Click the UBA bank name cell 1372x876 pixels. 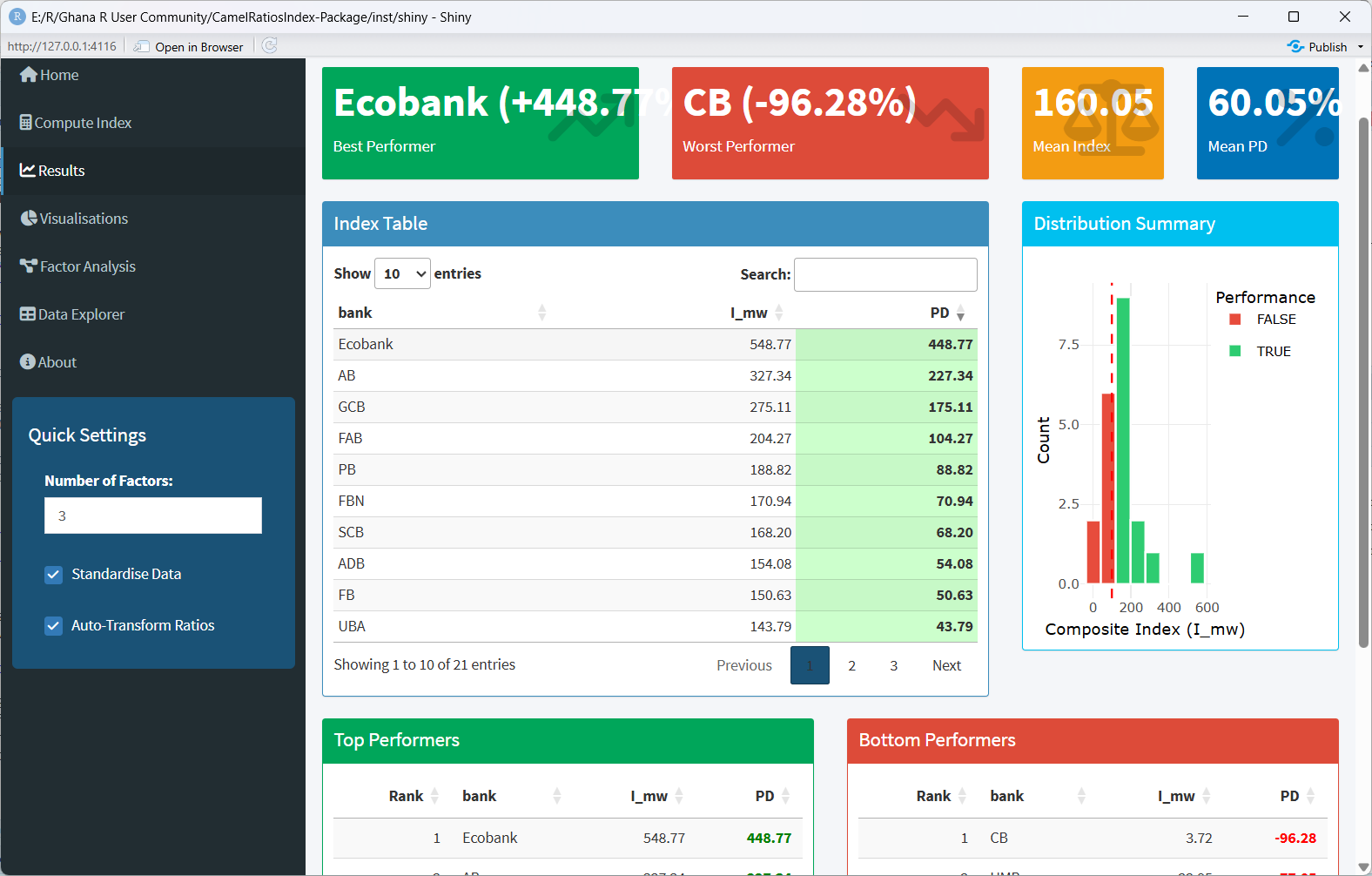coord(352,626)
